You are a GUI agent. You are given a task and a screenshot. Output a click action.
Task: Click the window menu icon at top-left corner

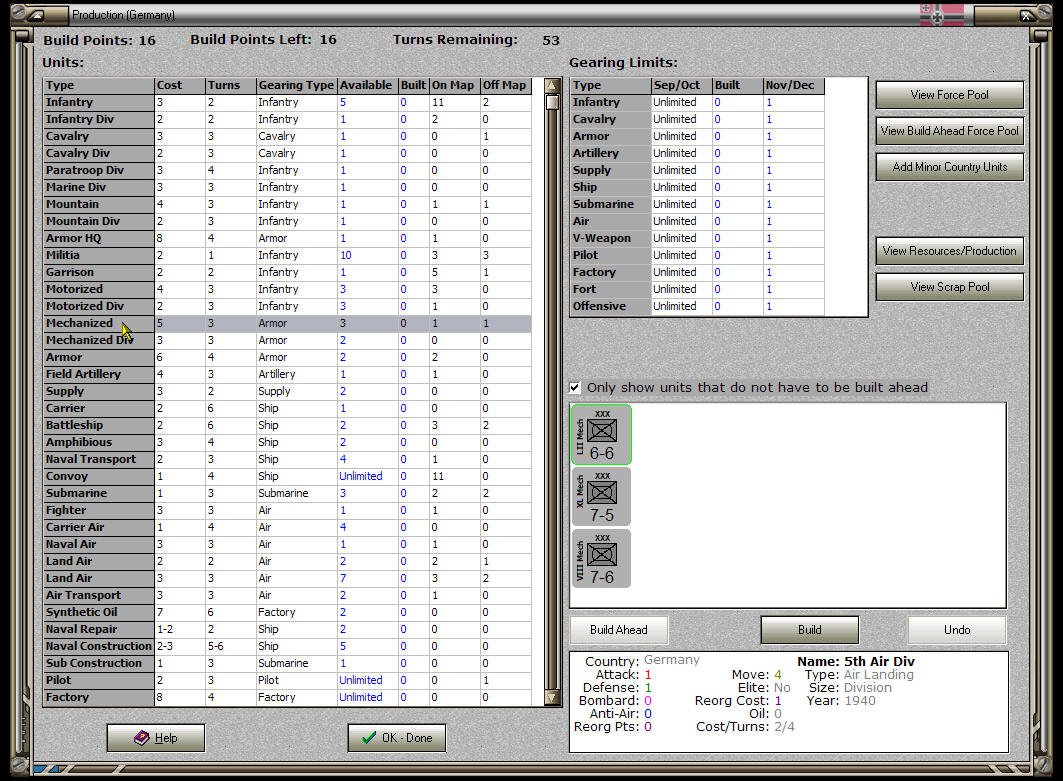pos(37,14)
